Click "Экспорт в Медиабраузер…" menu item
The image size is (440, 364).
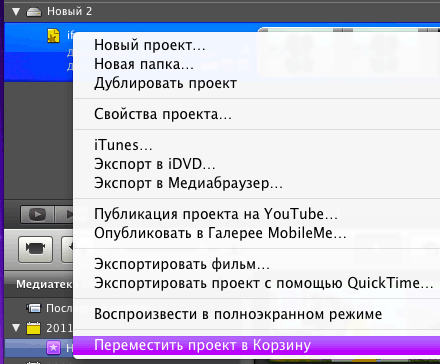[x=256, y=183]
